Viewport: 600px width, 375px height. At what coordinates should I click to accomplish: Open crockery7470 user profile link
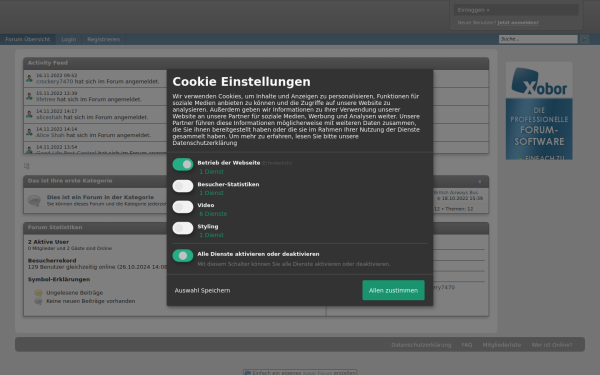[x=54, y=82]
